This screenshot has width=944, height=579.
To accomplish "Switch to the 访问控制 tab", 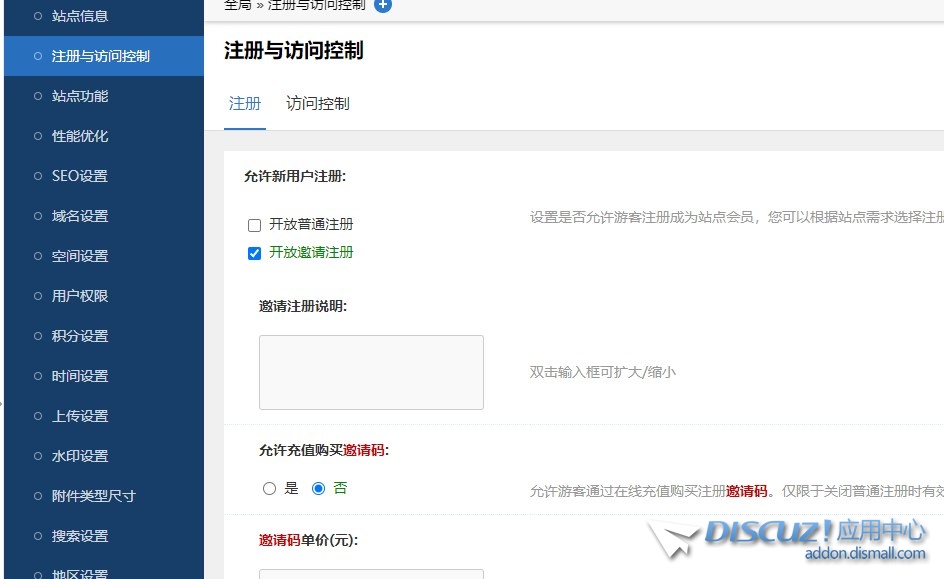I will coord(317,104).
